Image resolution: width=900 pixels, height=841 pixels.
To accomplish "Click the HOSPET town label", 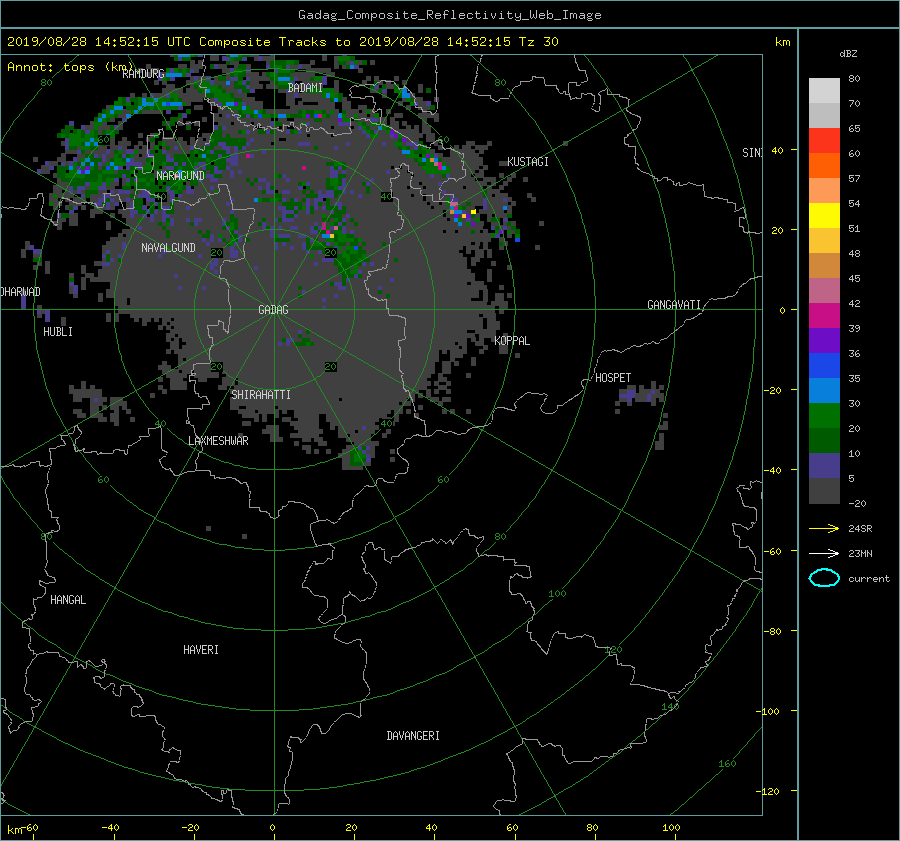I will click(x=613, y=378).
